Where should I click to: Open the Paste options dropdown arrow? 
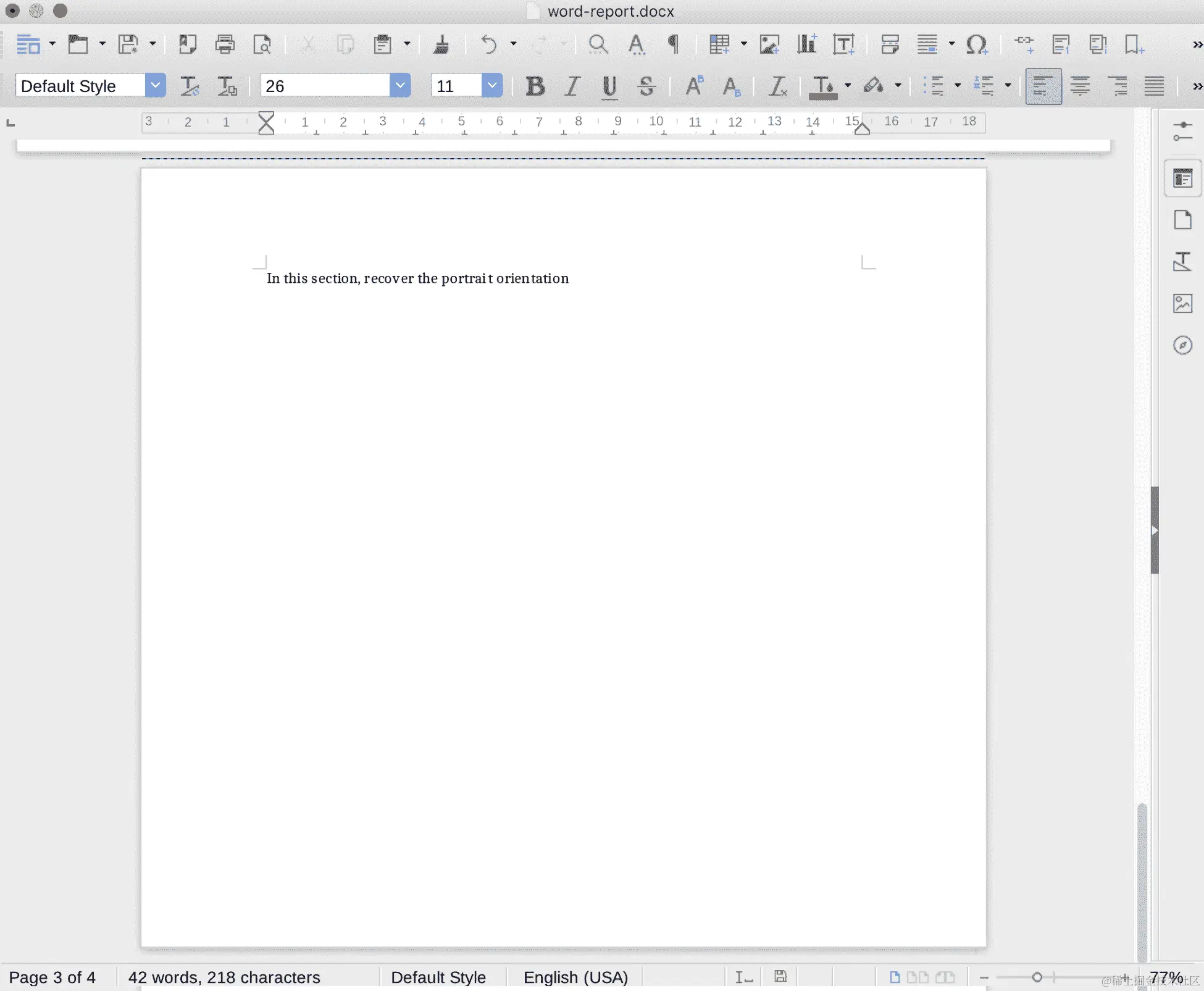point(407,44)
